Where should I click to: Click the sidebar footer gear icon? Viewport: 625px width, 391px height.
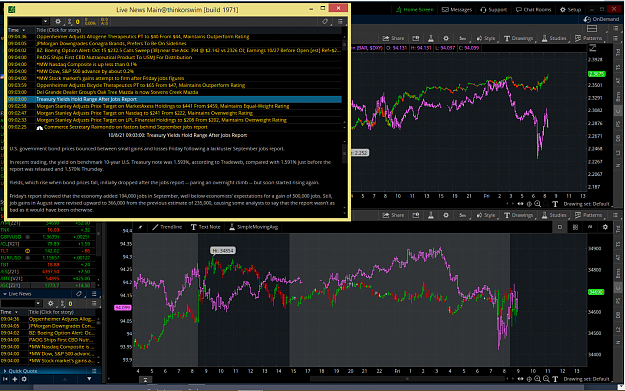pos(24,379)
